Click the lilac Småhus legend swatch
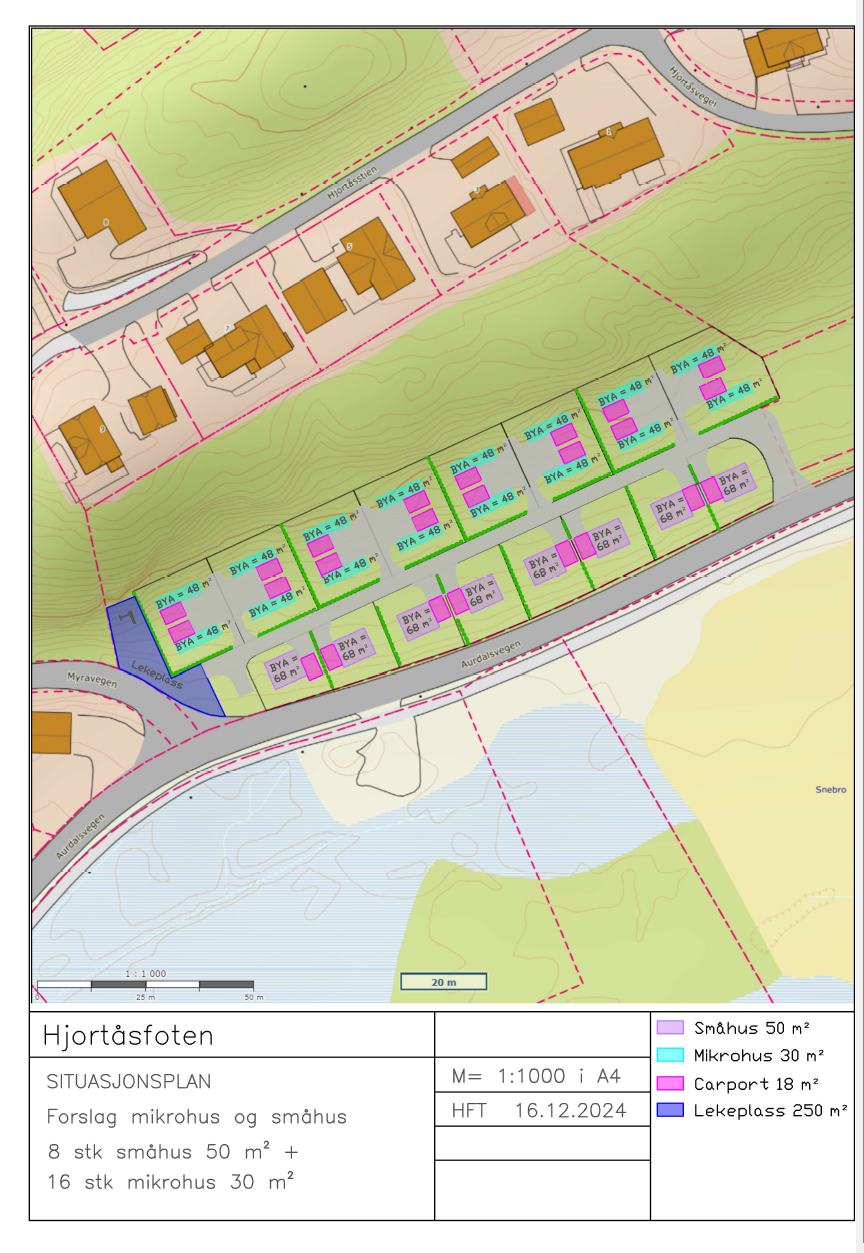 pos(669,1027)
